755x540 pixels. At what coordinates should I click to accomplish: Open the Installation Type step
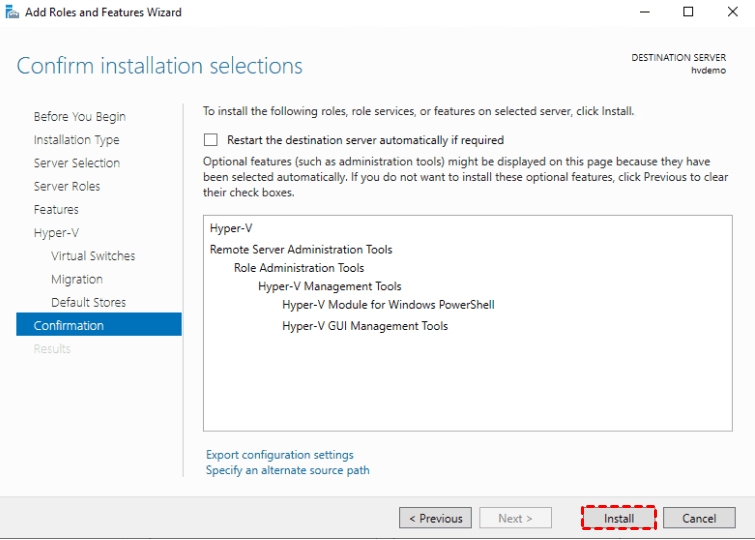(76, 140)
